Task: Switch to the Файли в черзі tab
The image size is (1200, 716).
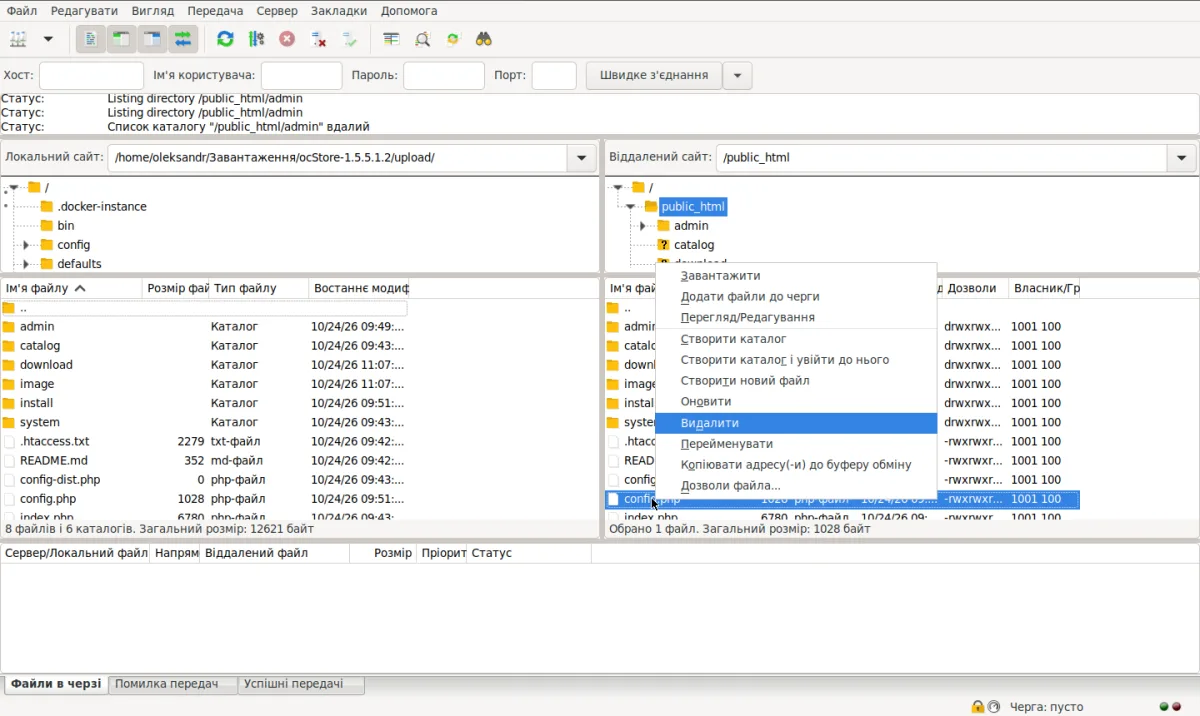Action: 56,684
